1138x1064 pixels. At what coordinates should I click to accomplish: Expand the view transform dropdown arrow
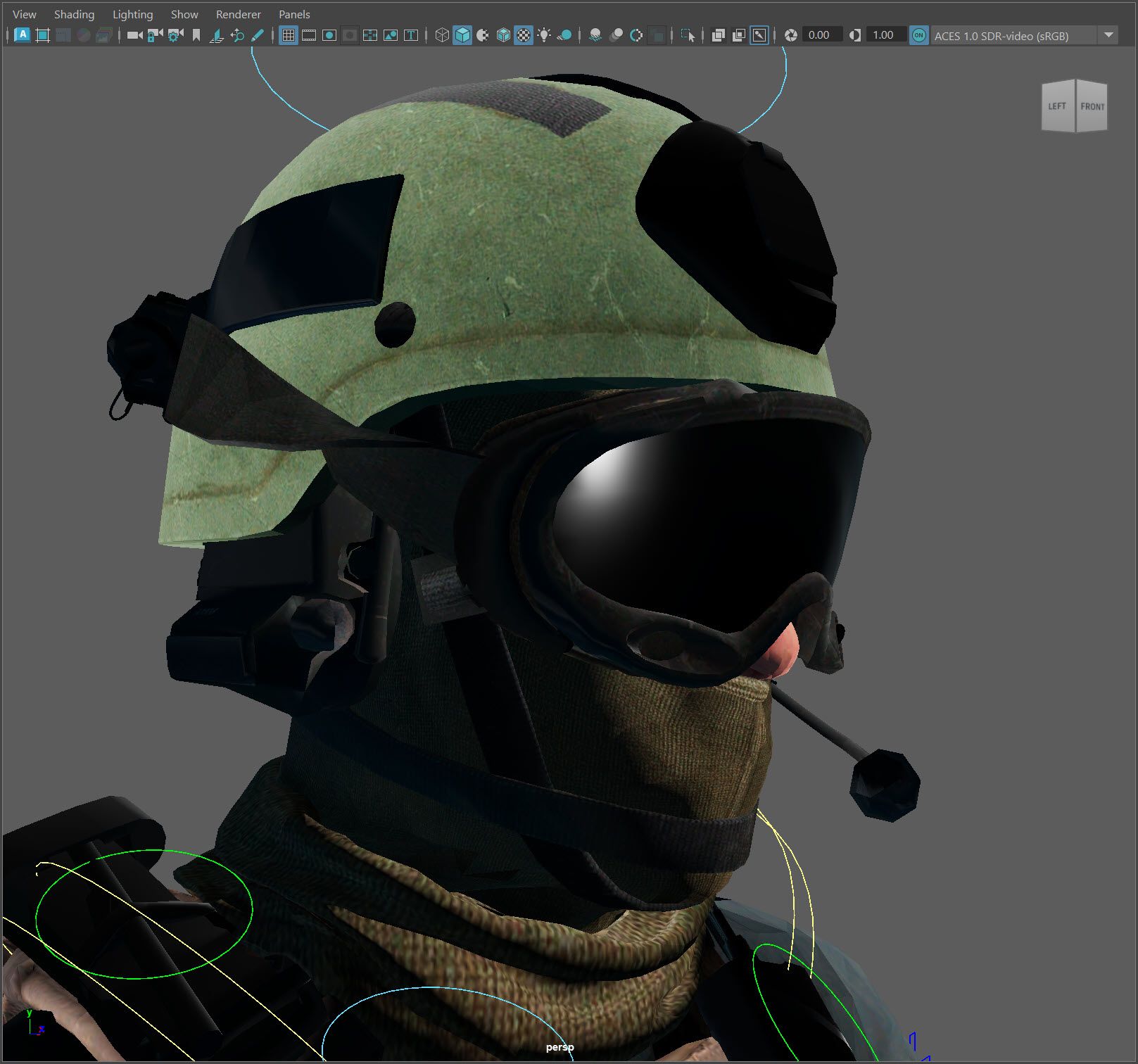pos(1108,34)
